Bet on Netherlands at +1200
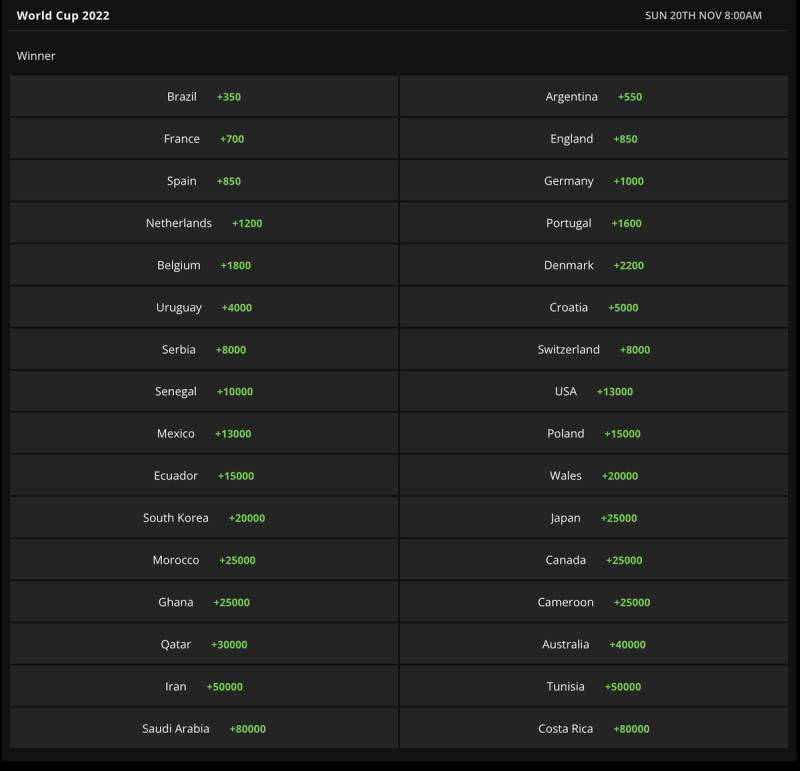 (204, 223)
